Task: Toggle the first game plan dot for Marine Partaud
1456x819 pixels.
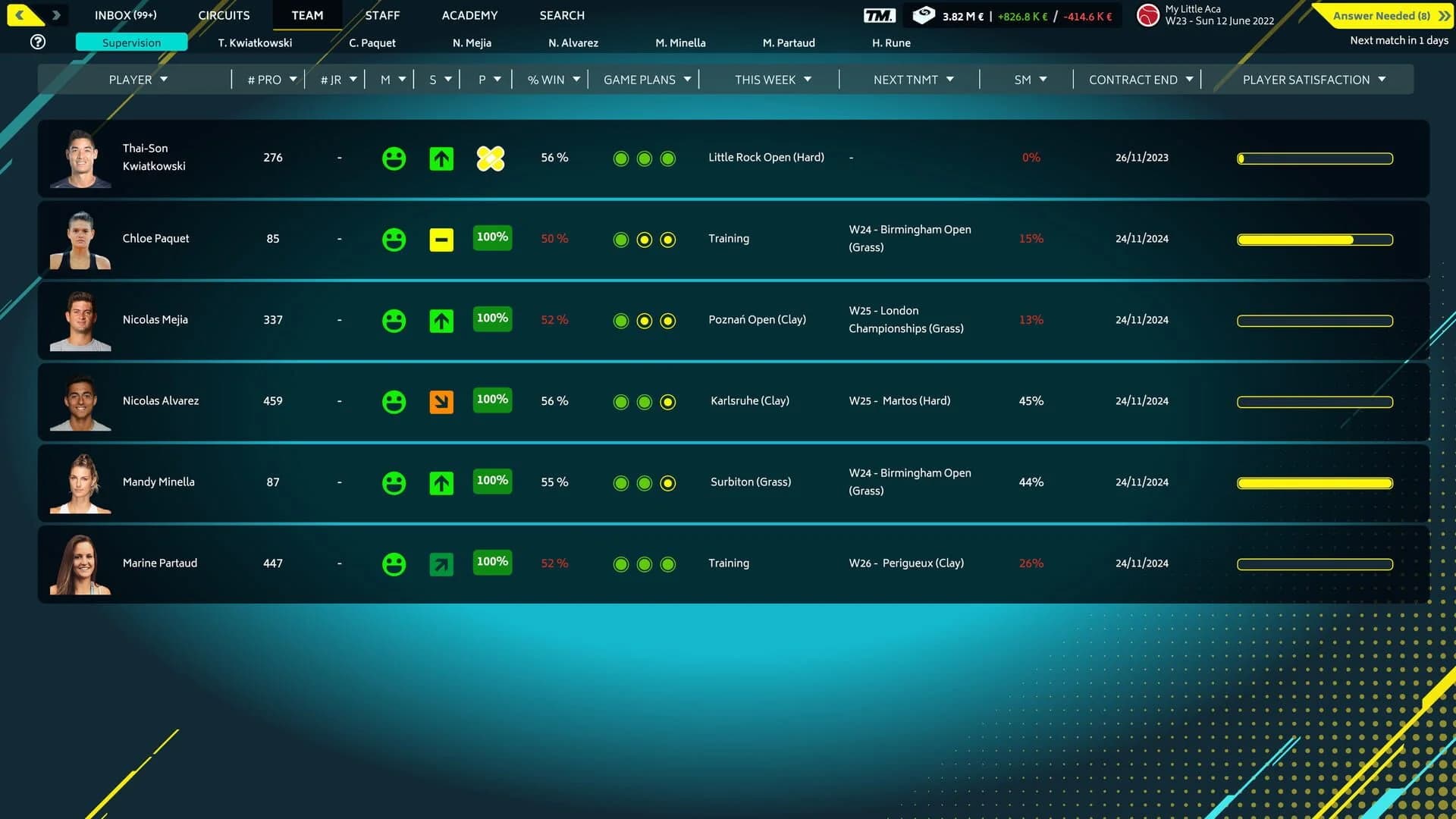Action: coord(621,564)
